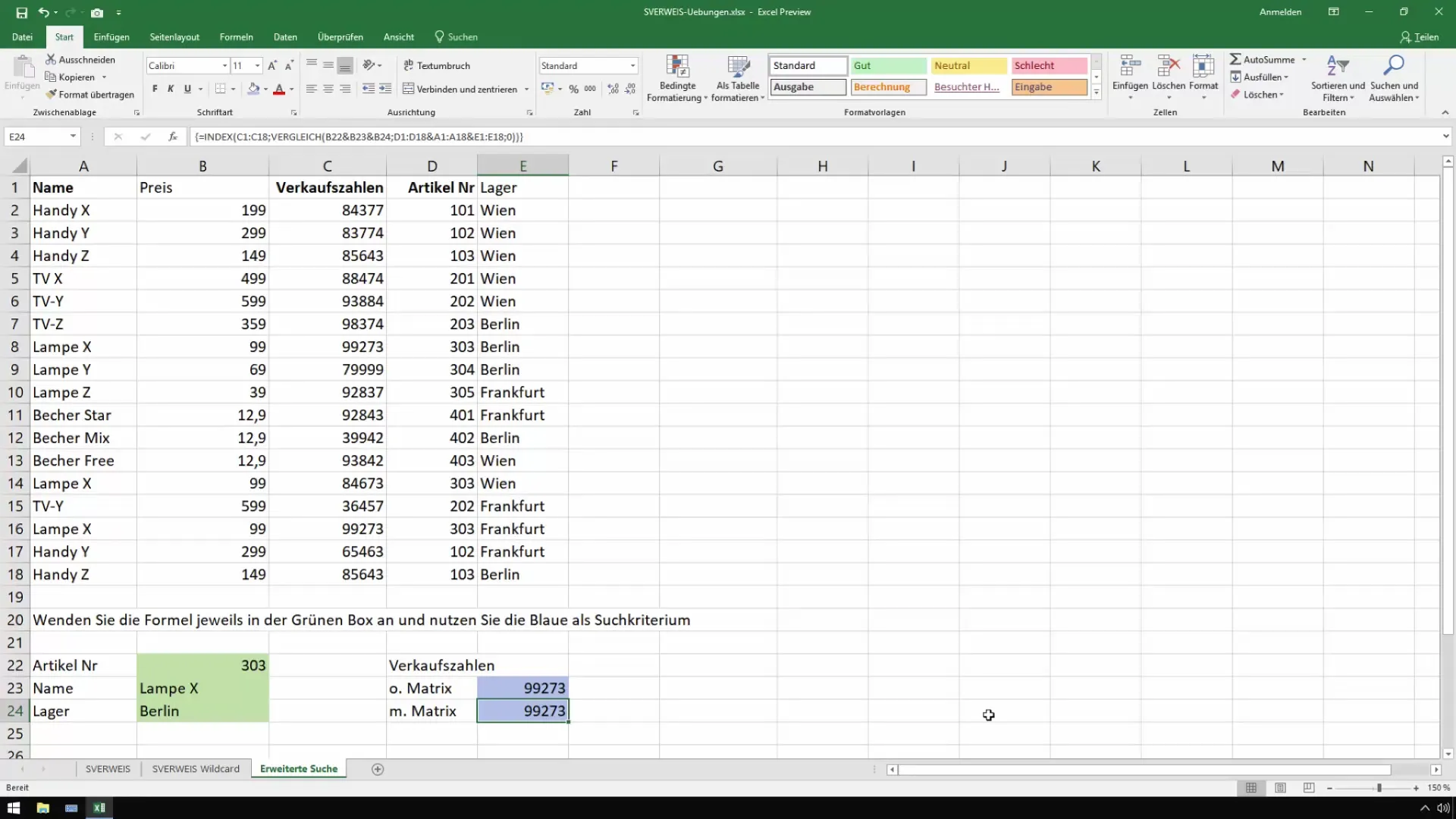Open Suchen und Auswählen

(1394, 77)
